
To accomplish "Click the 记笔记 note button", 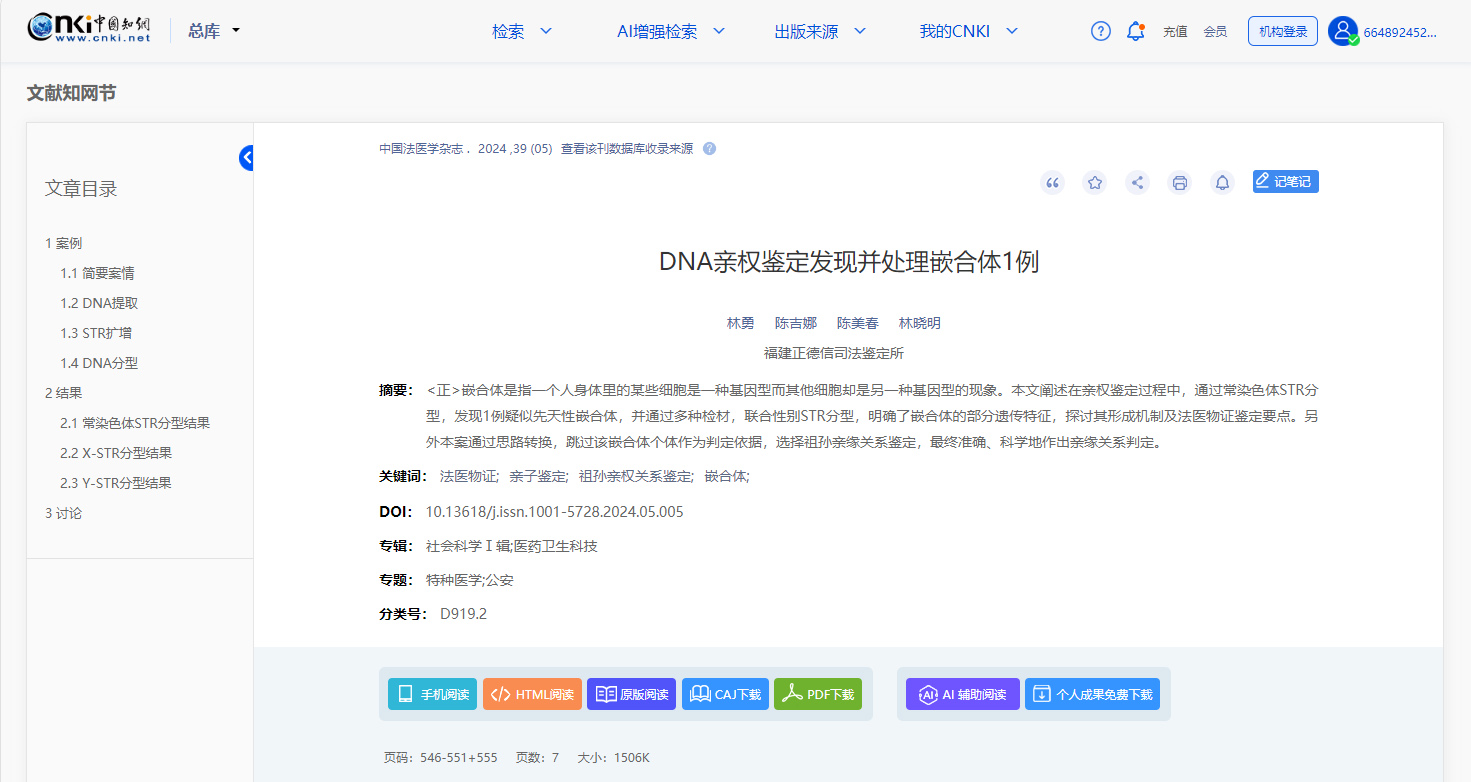I will (1285, 181).
